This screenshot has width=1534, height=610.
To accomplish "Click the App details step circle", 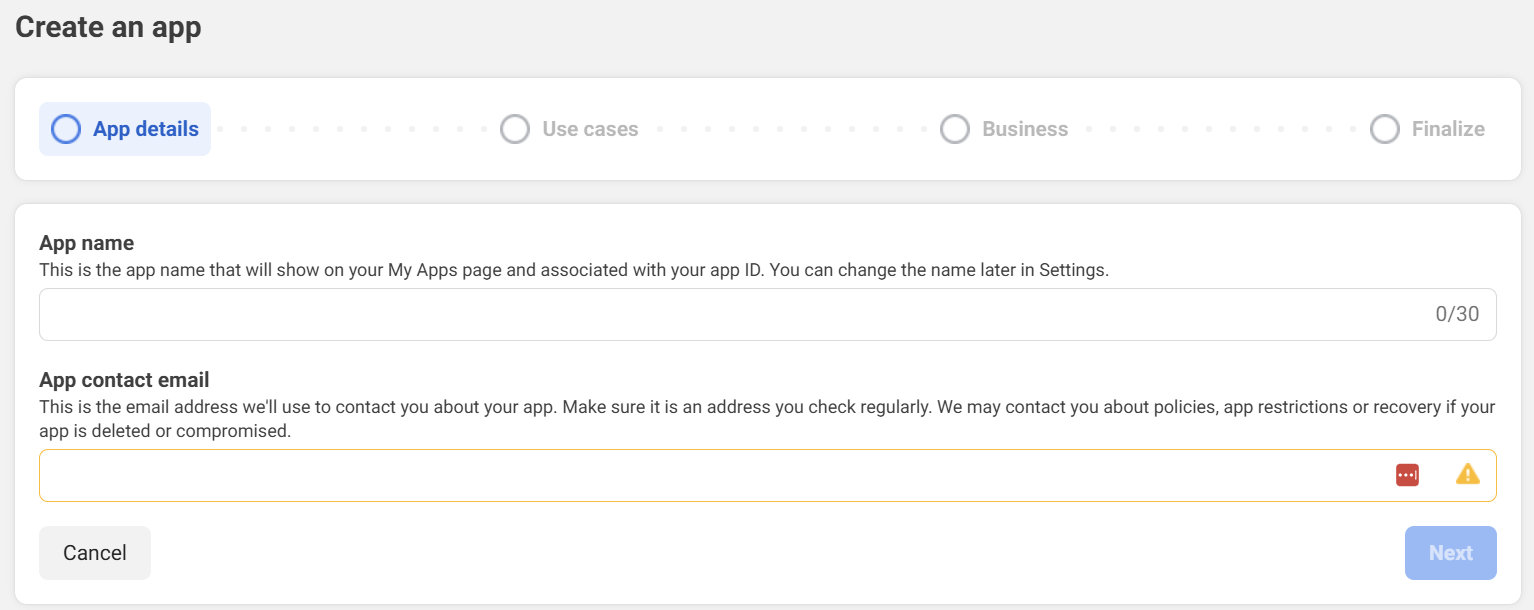I will (66, 129).
